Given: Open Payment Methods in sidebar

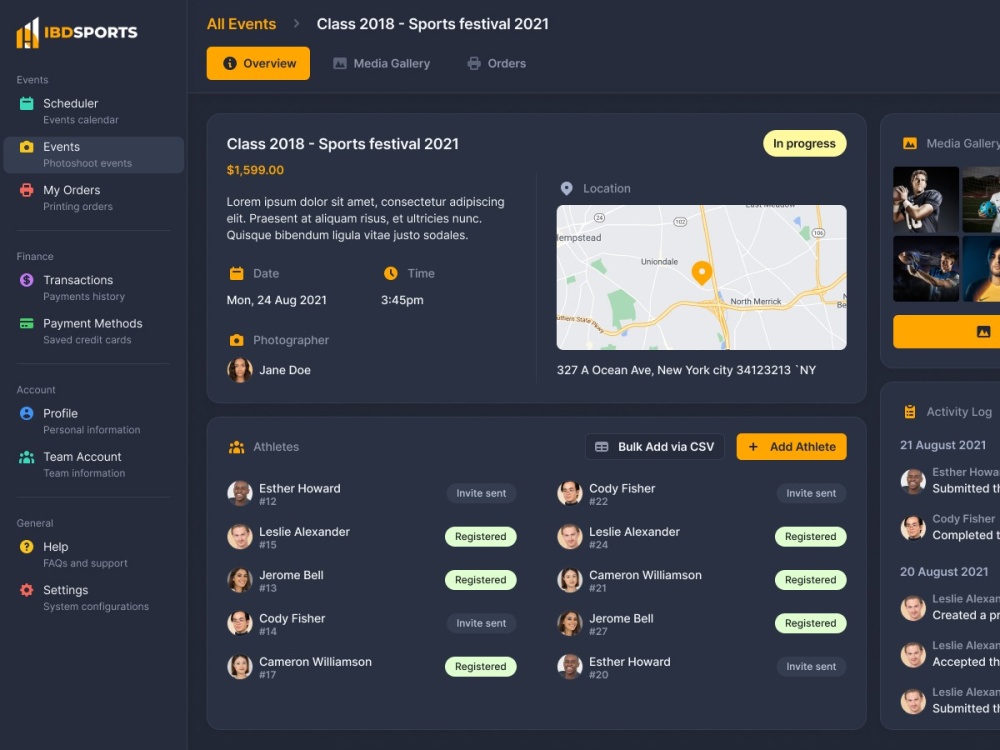Looking at the screenshot, I should click(x=94, y=331).
